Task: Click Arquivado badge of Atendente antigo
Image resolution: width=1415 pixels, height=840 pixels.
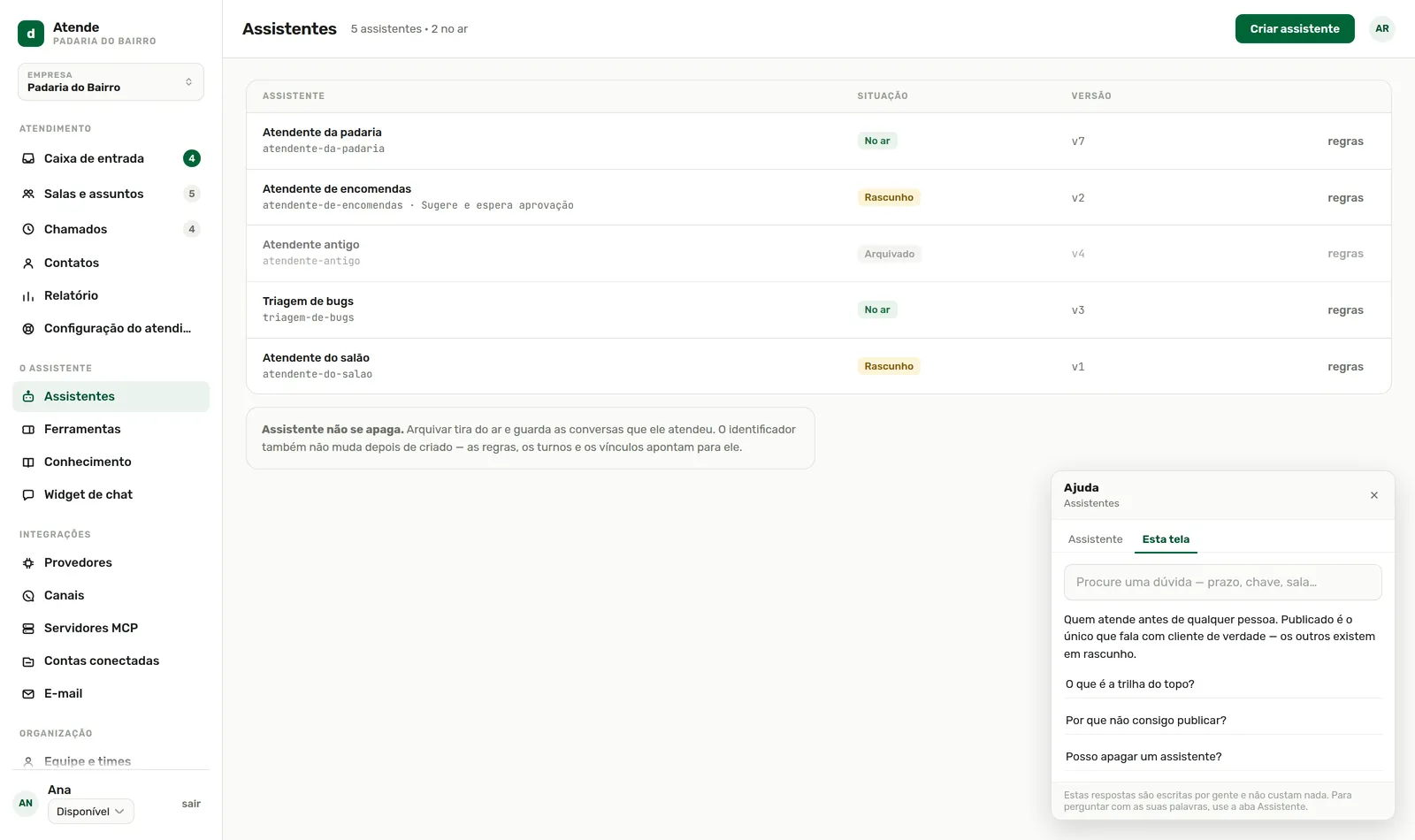Action: (890, 254)
